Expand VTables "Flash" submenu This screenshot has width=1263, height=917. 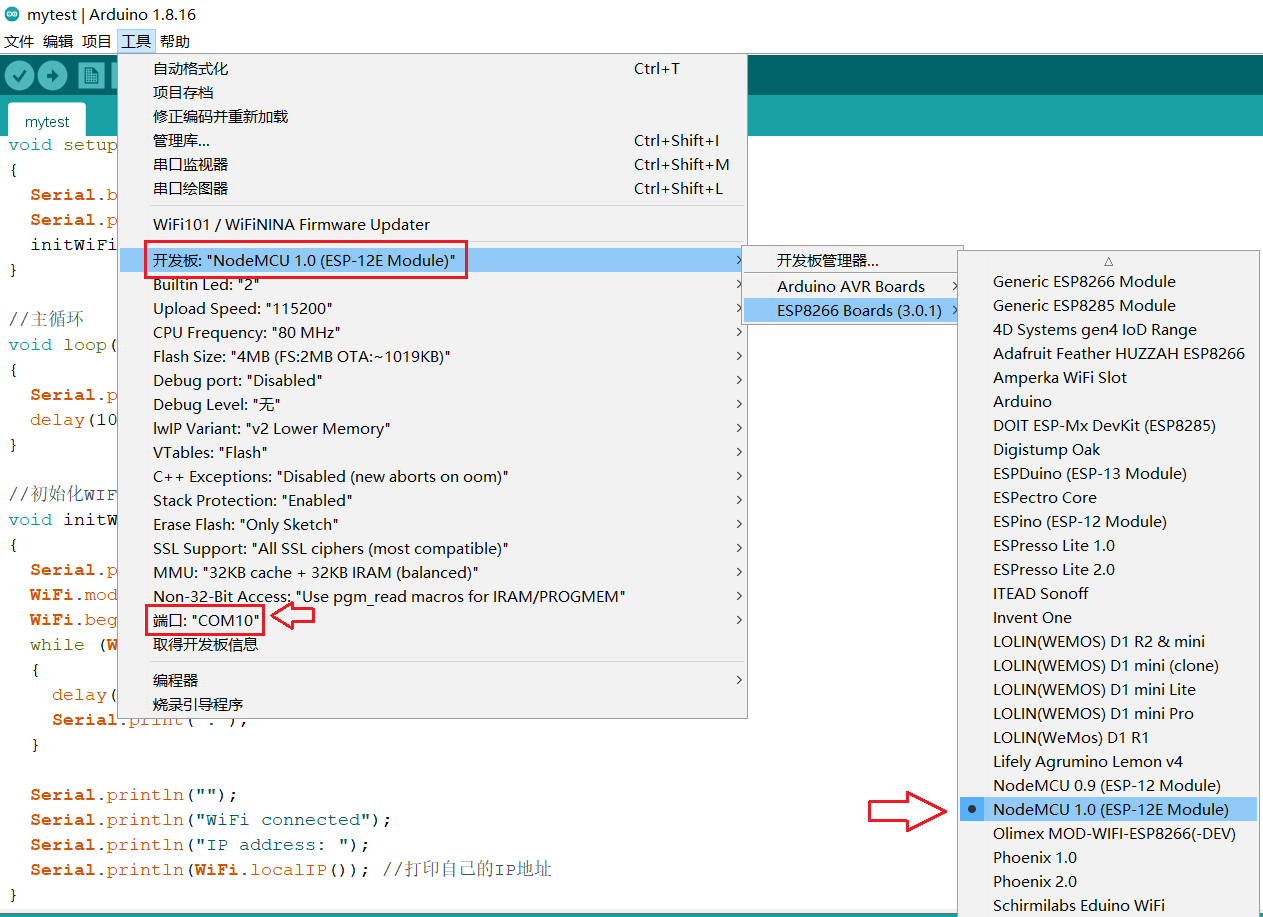pos(432,453)
